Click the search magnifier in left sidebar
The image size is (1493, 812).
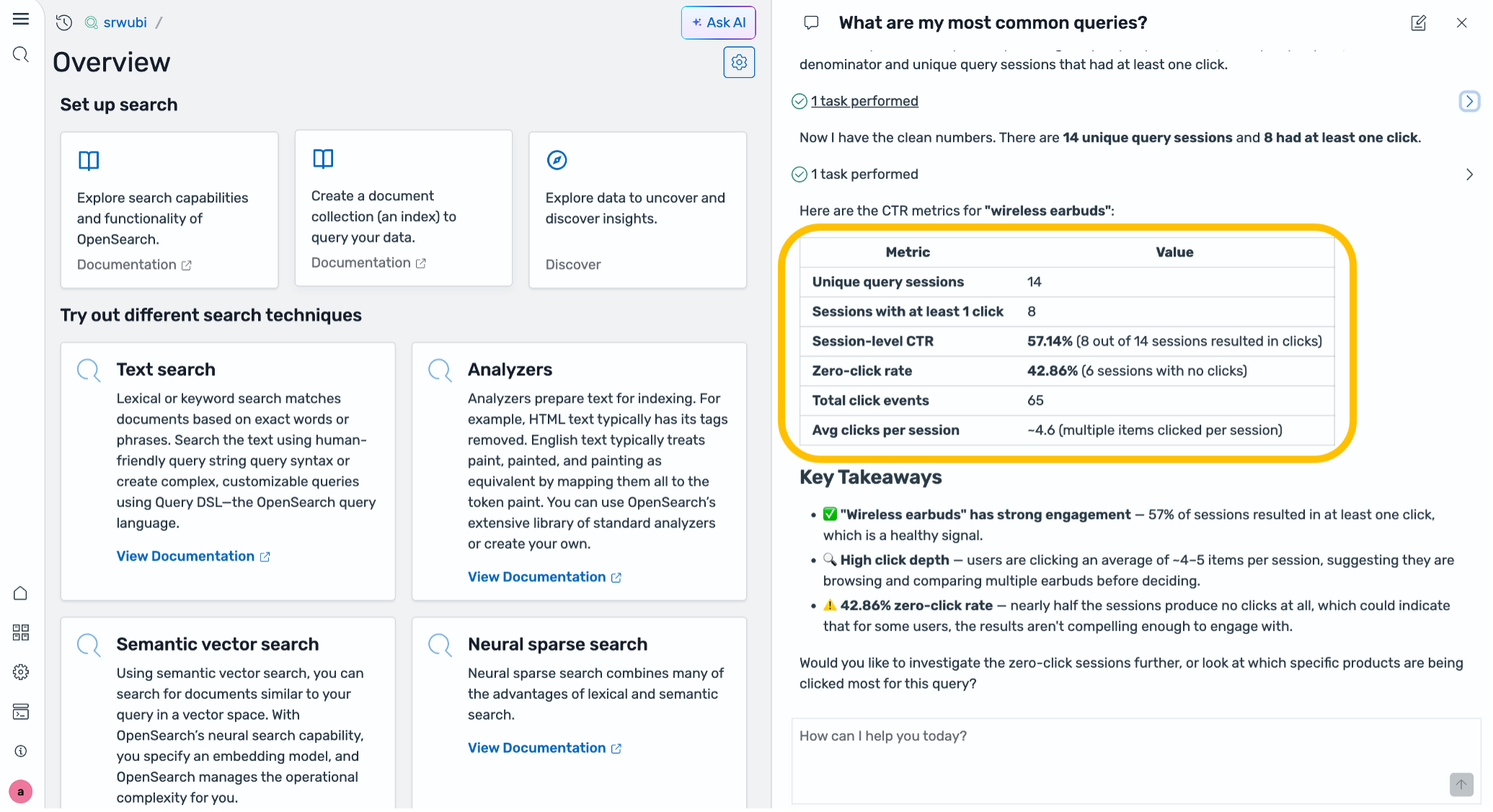21,55
